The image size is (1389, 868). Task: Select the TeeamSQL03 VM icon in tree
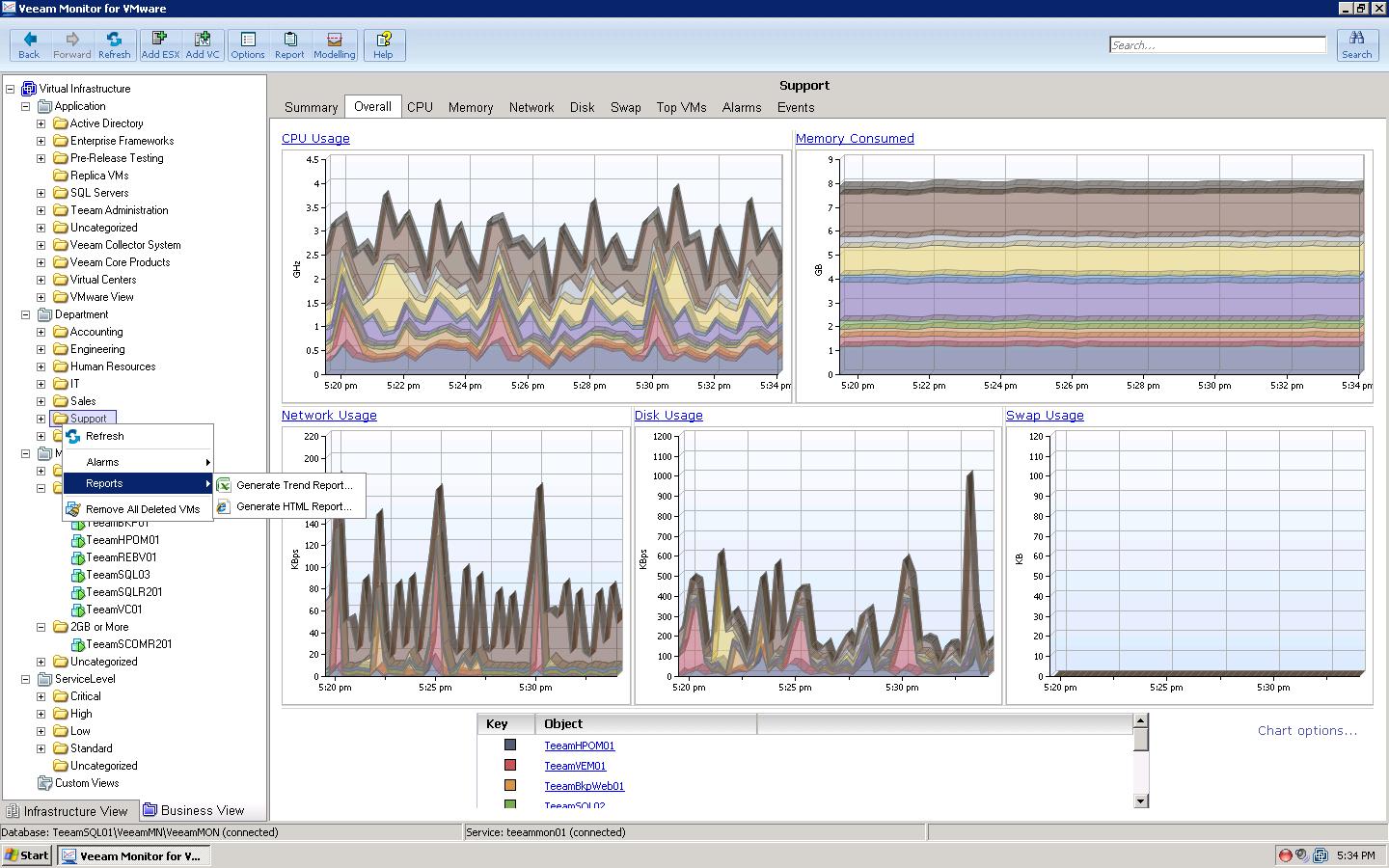(x=78, y=575)
